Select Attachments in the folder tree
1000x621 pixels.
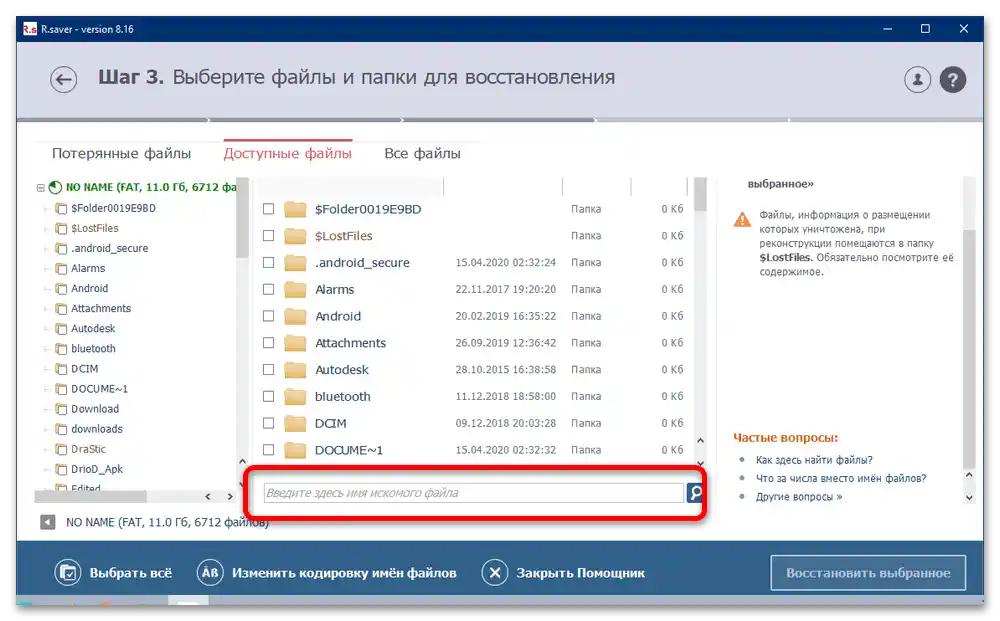pyautogui.click(x=101, y=309)
